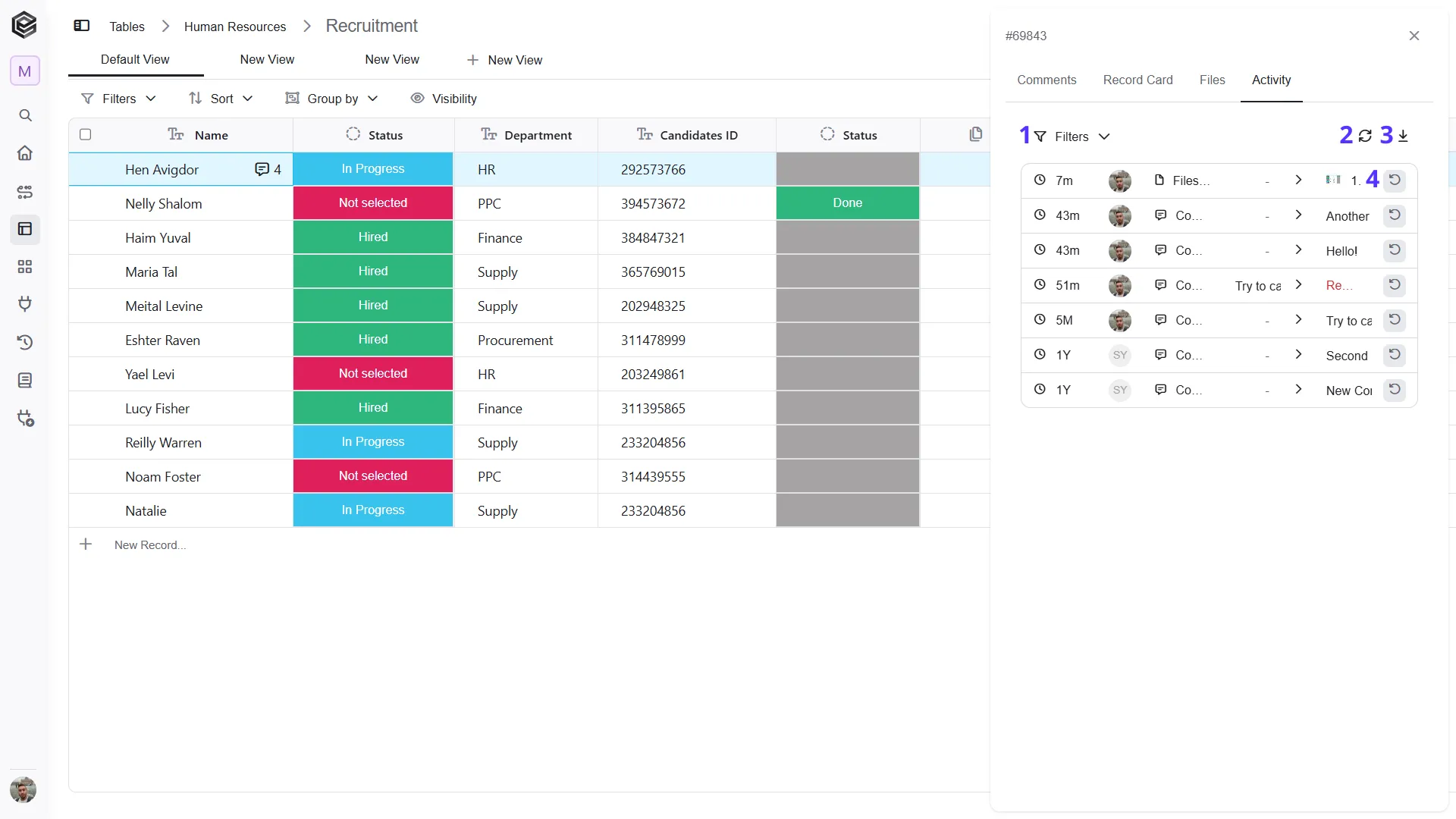Refresh the activity log
The image size is (1456, 819).
(1365, 136)
